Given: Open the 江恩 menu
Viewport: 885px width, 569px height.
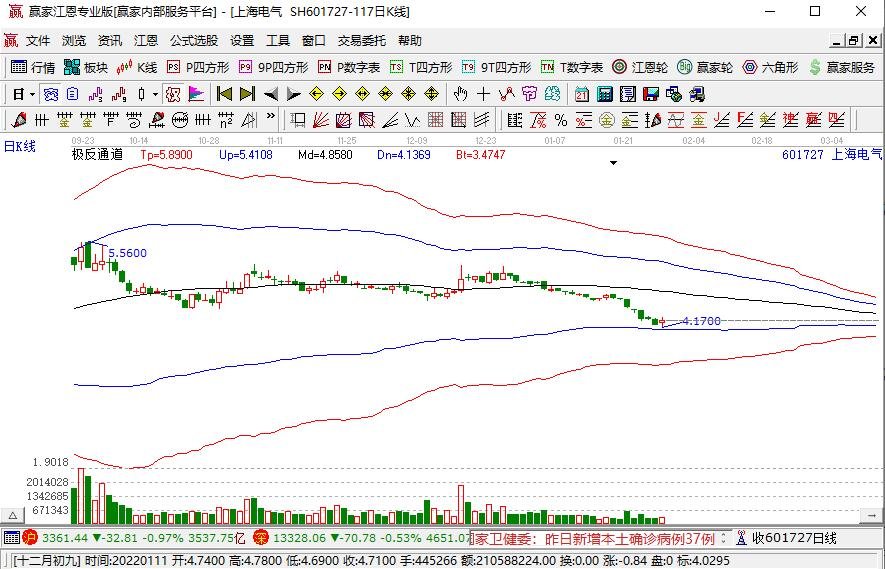Looking at the screenshot, I should [146, 41].
